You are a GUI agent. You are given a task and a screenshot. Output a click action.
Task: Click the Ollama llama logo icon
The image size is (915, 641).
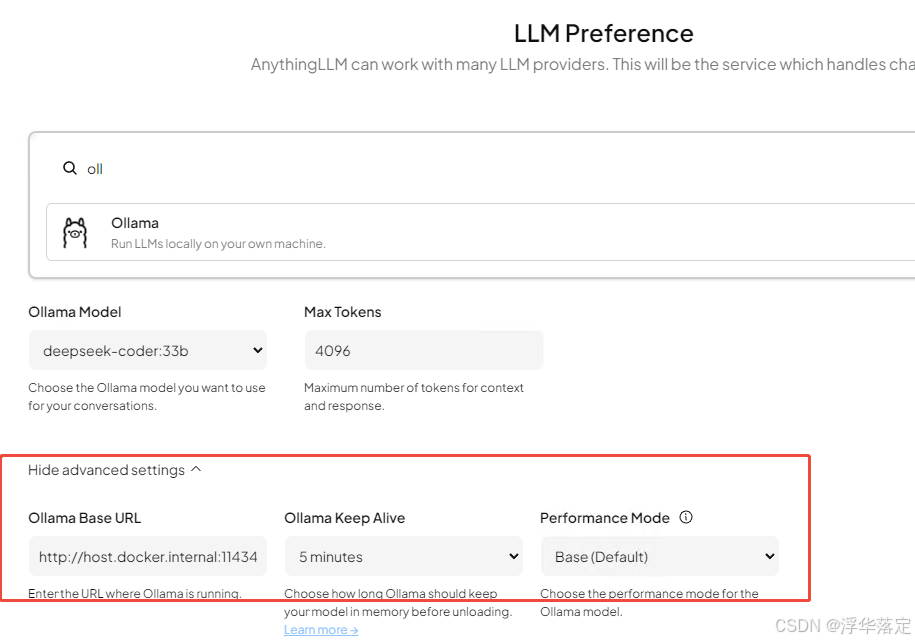tap(75, 233)
